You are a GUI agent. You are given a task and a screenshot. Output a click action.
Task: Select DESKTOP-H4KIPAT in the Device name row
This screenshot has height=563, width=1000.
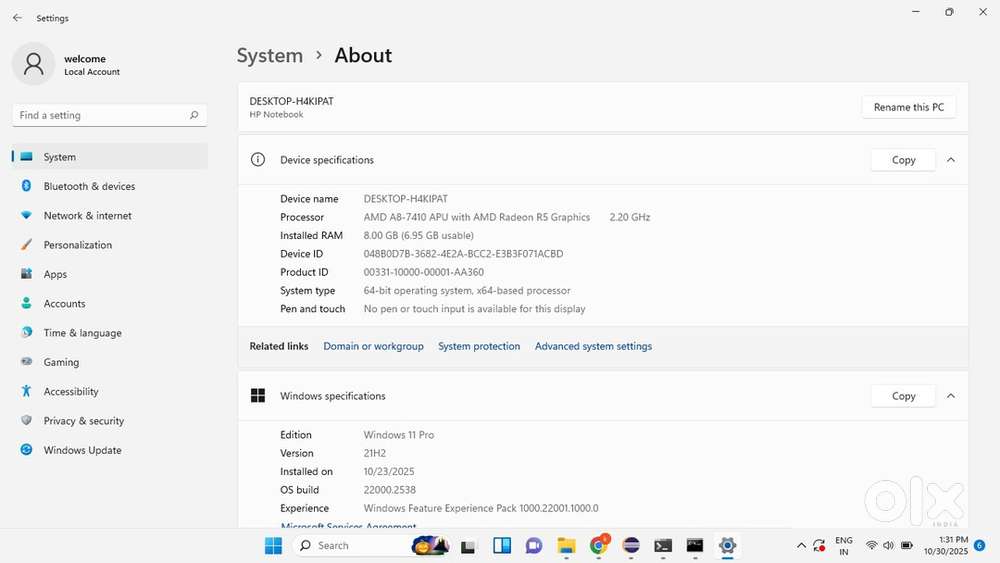point(406,198)
